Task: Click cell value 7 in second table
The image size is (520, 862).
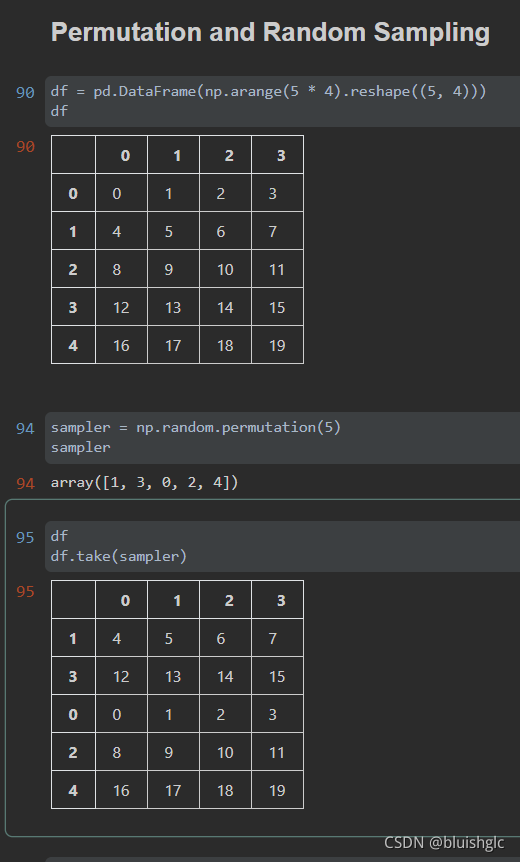Action: click(278, 638)
